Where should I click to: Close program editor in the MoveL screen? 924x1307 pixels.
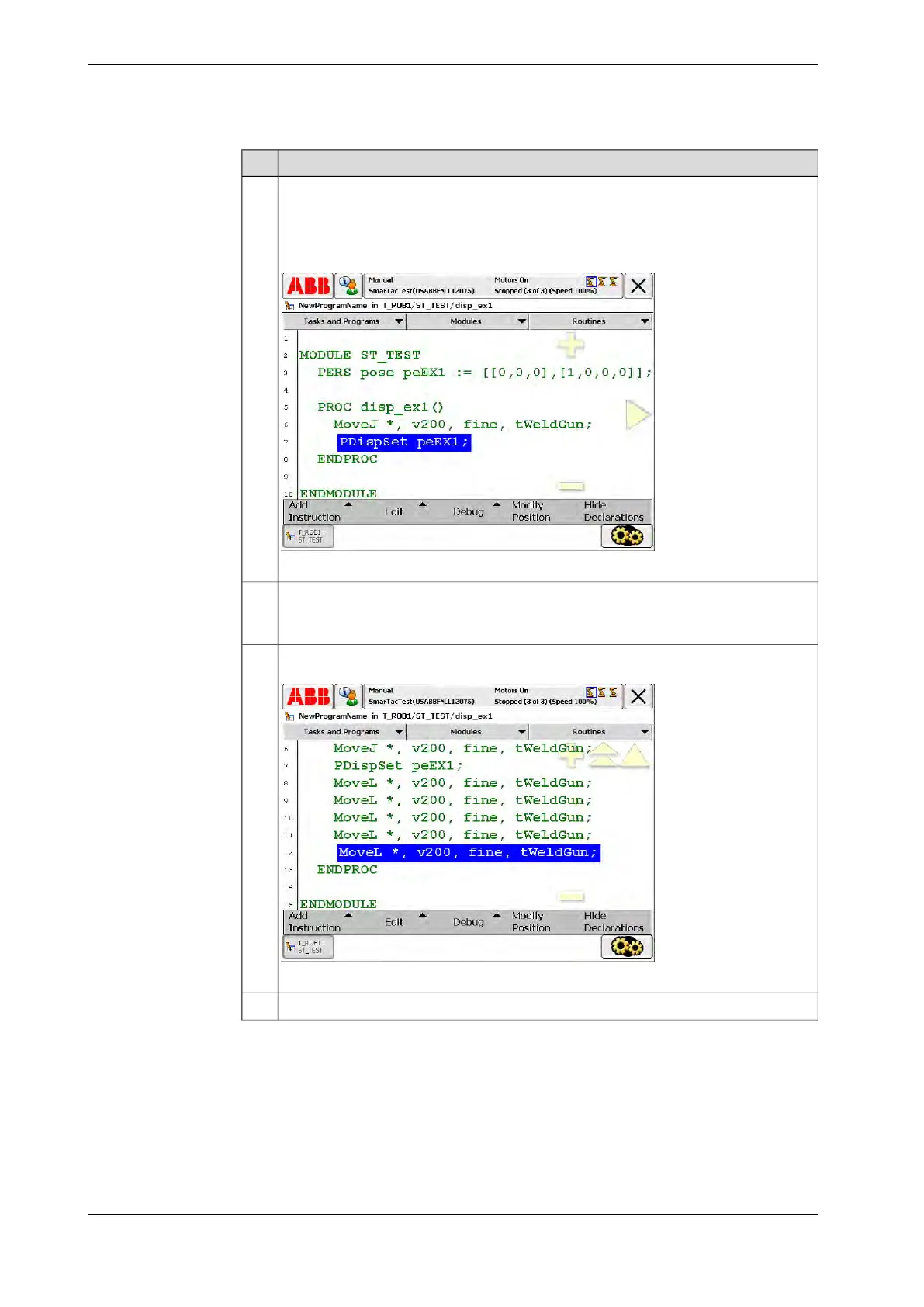tap(638, 696)
